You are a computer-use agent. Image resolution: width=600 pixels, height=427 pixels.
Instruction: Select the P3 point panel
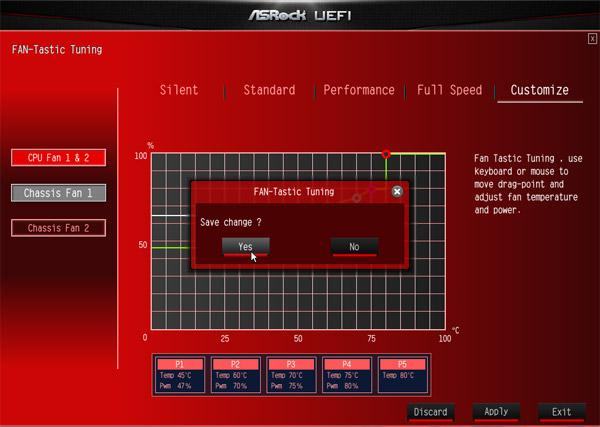[291, 375]
